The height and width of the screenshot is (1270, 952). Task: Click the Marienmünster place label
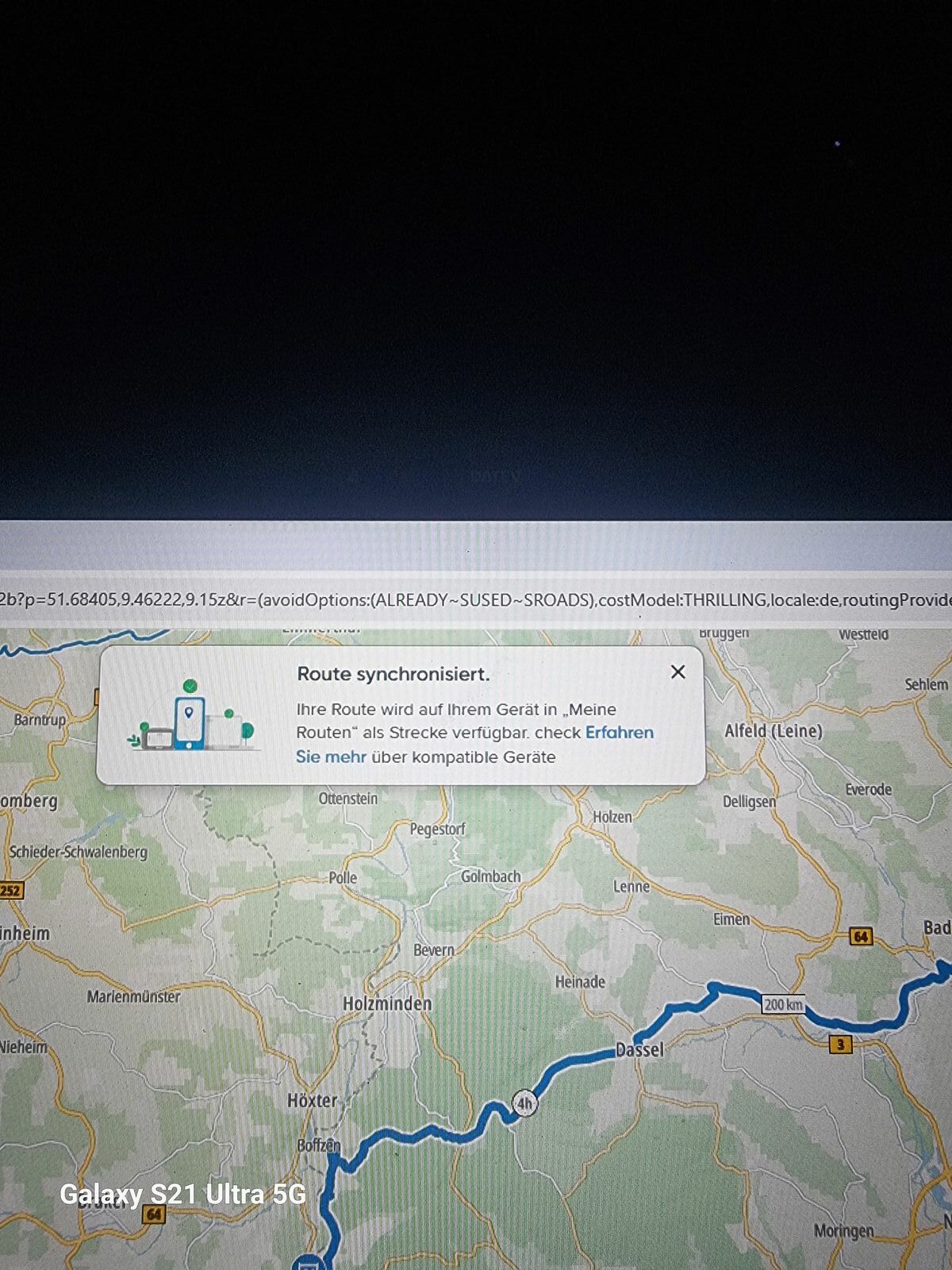[x=133, y=997]
